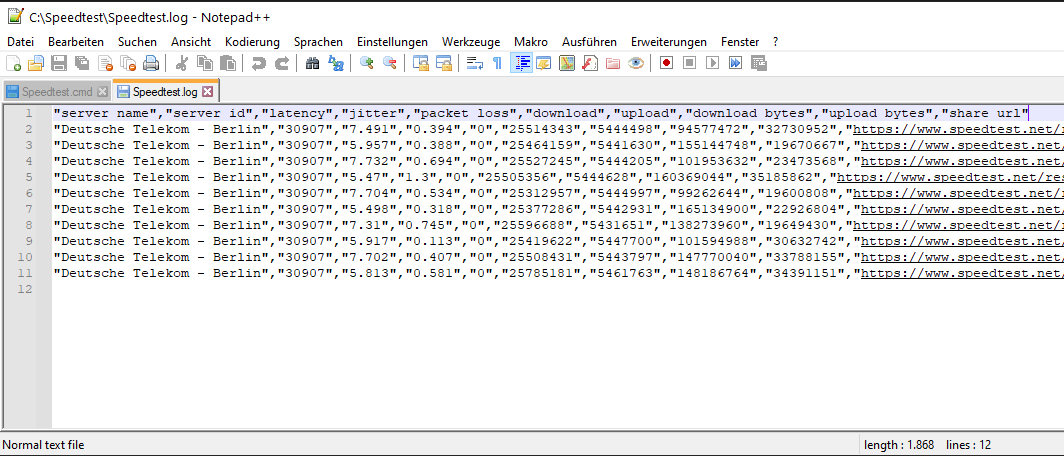The height and width of the screenshot is (456, 1064).
Task: Toggle word wrap in the toolbar
Action: pyautogui.click(x=474, y=64)
